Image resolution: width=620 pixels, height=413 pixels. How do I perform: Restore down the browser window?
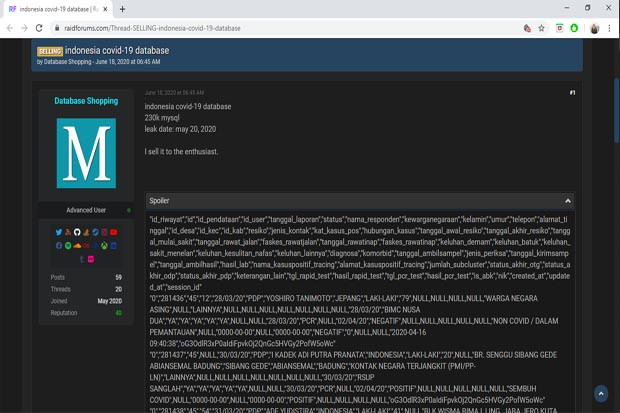[588, 8]
